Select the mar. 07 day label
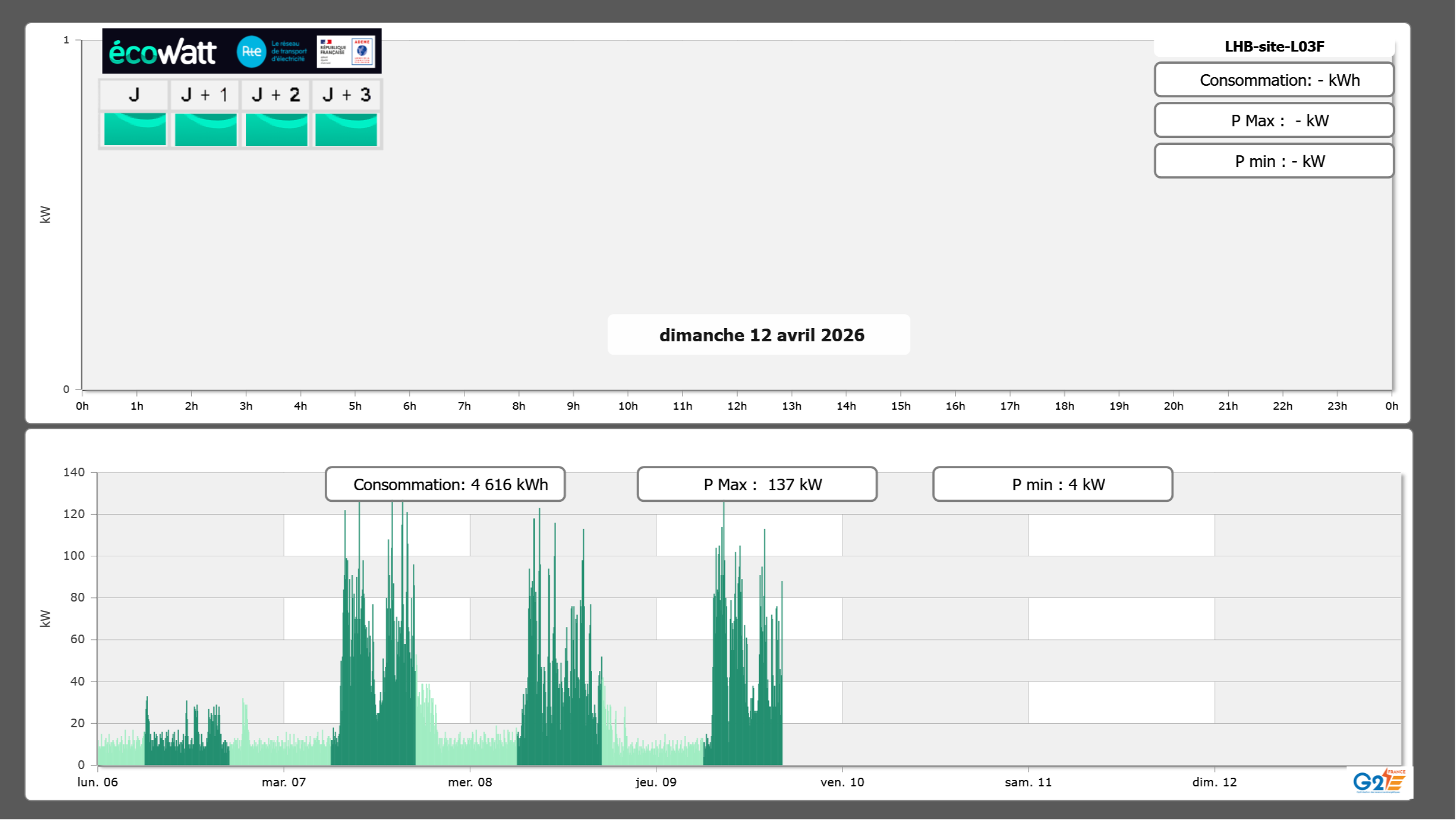Image resolution: width=1456 pixels, height=820 pixels. pyautogui.click(x=284, y=782)
